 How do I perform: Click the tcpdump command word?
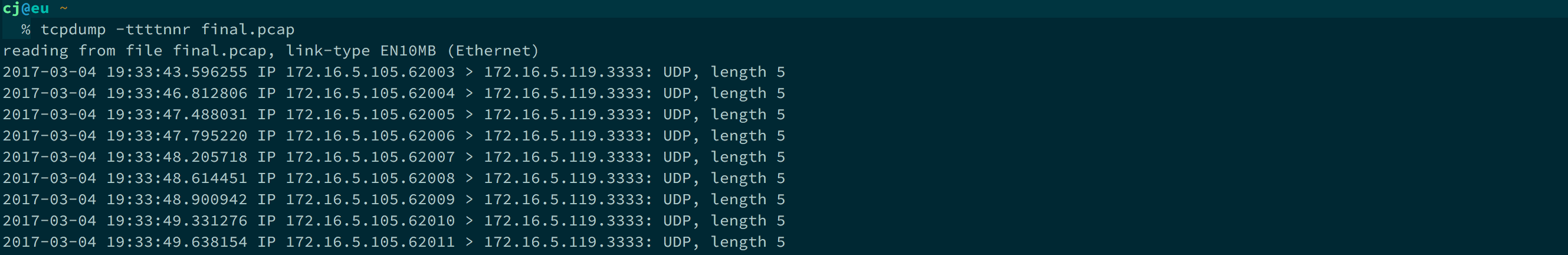(73, 30)
